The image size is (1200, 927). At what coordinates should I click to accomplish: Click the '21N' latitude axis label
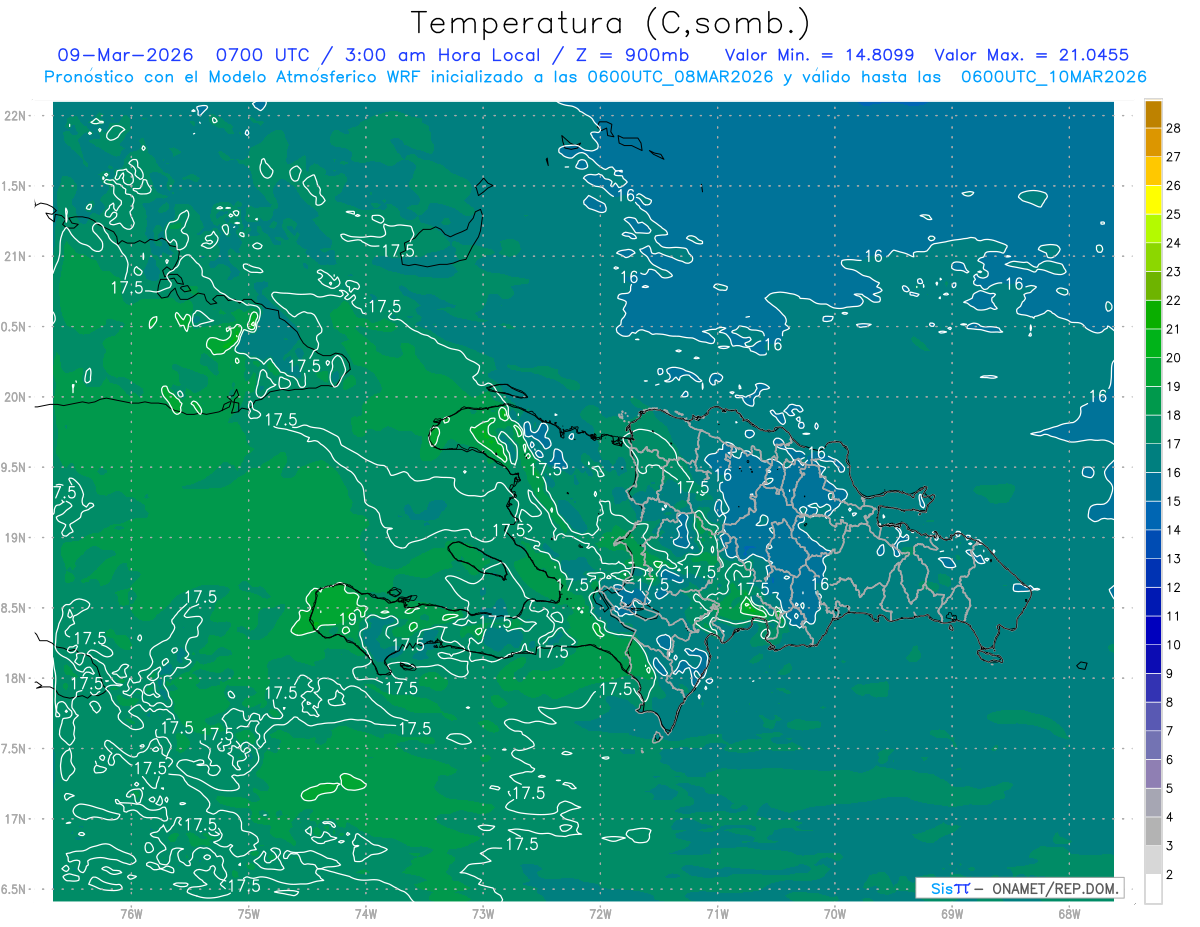click(x=14, y=256)
